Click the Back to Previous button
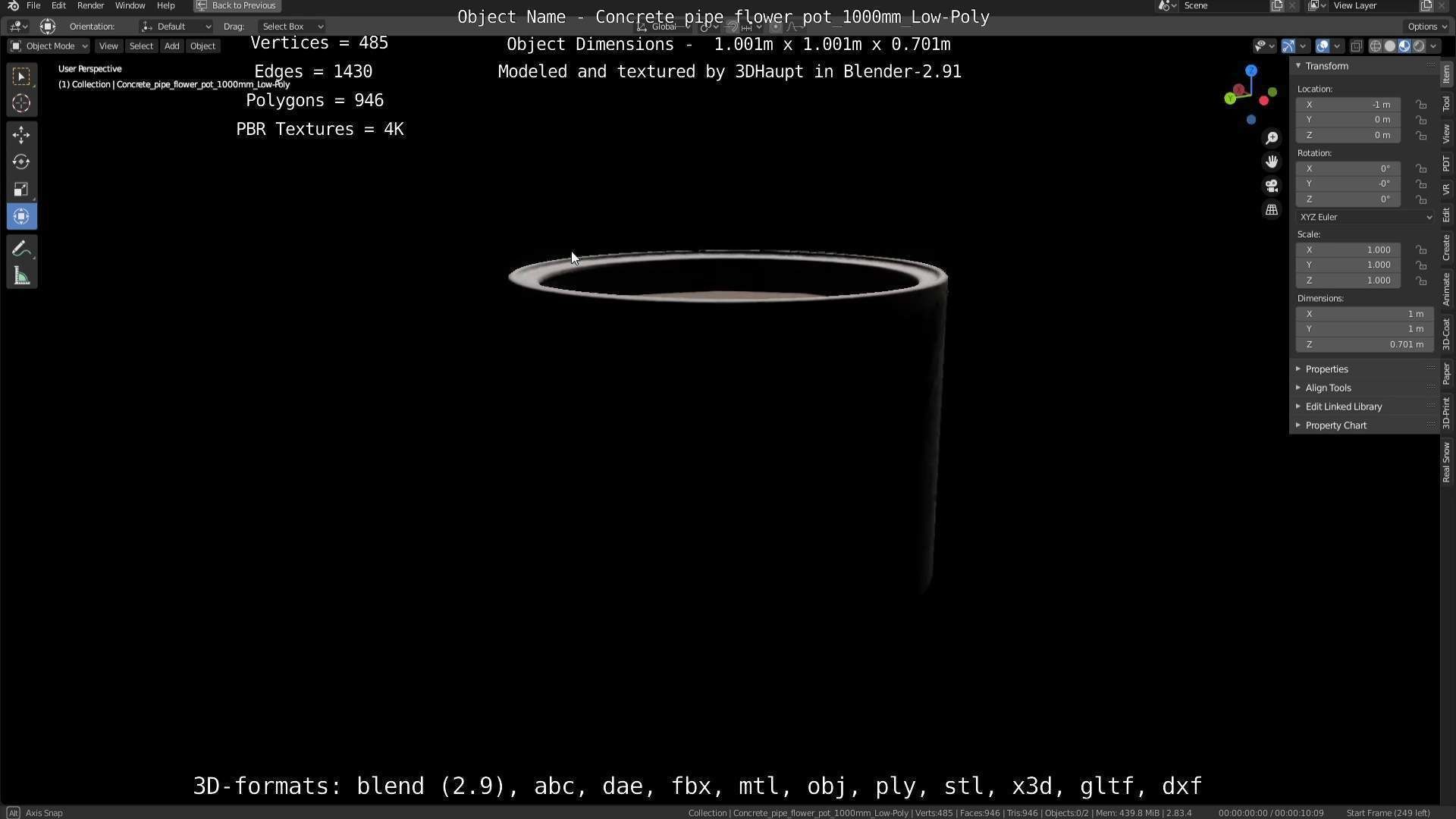The width and height of the screenshot is (1456, 819). tap(237, 5)
